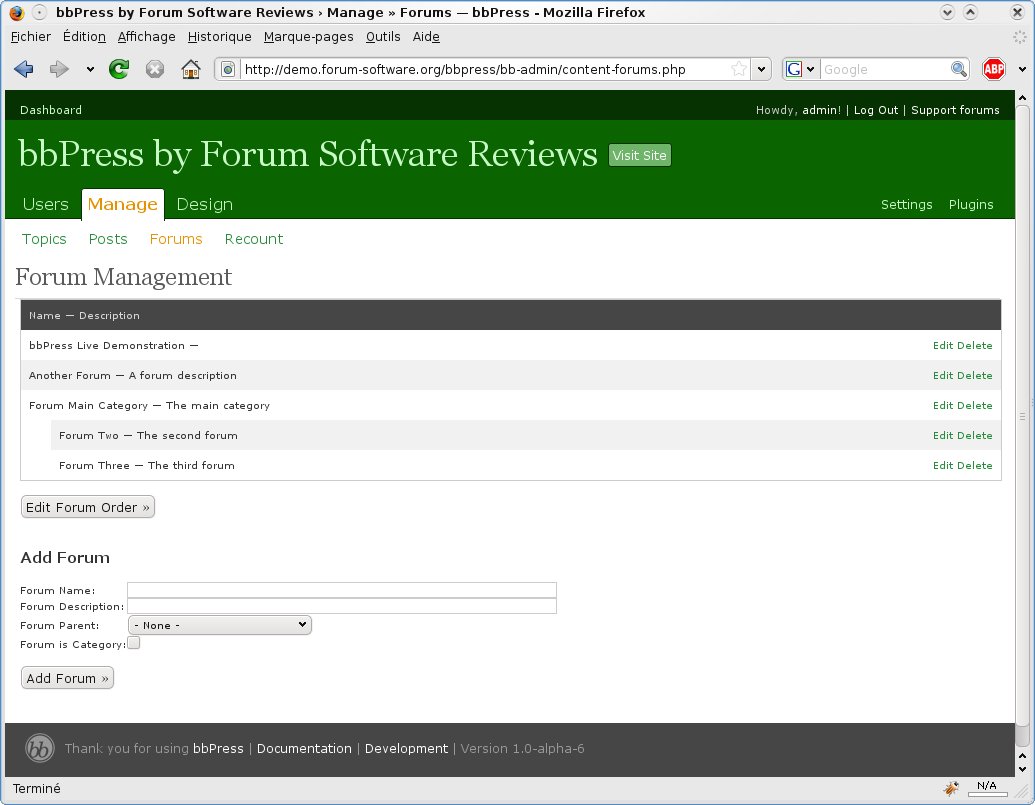Open the Marque-pages menu

click(308, 37)
